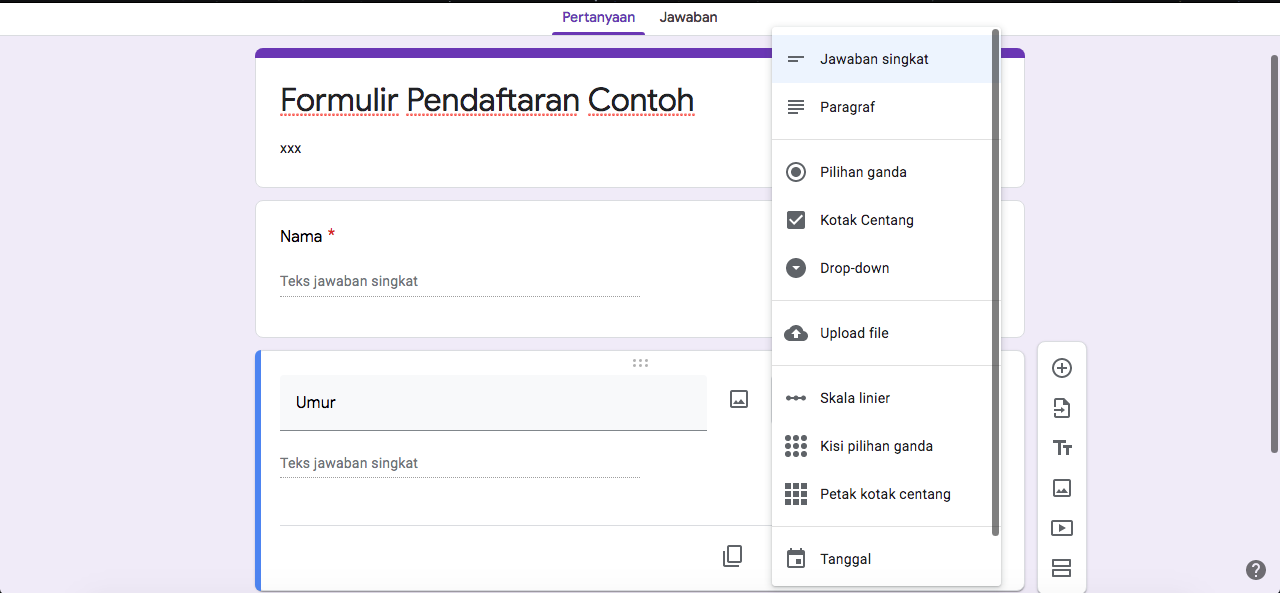The height and width of the screenshot is (593, 1280).
Task: Click the Import questions icon
Action: [x=1062, y=408]
